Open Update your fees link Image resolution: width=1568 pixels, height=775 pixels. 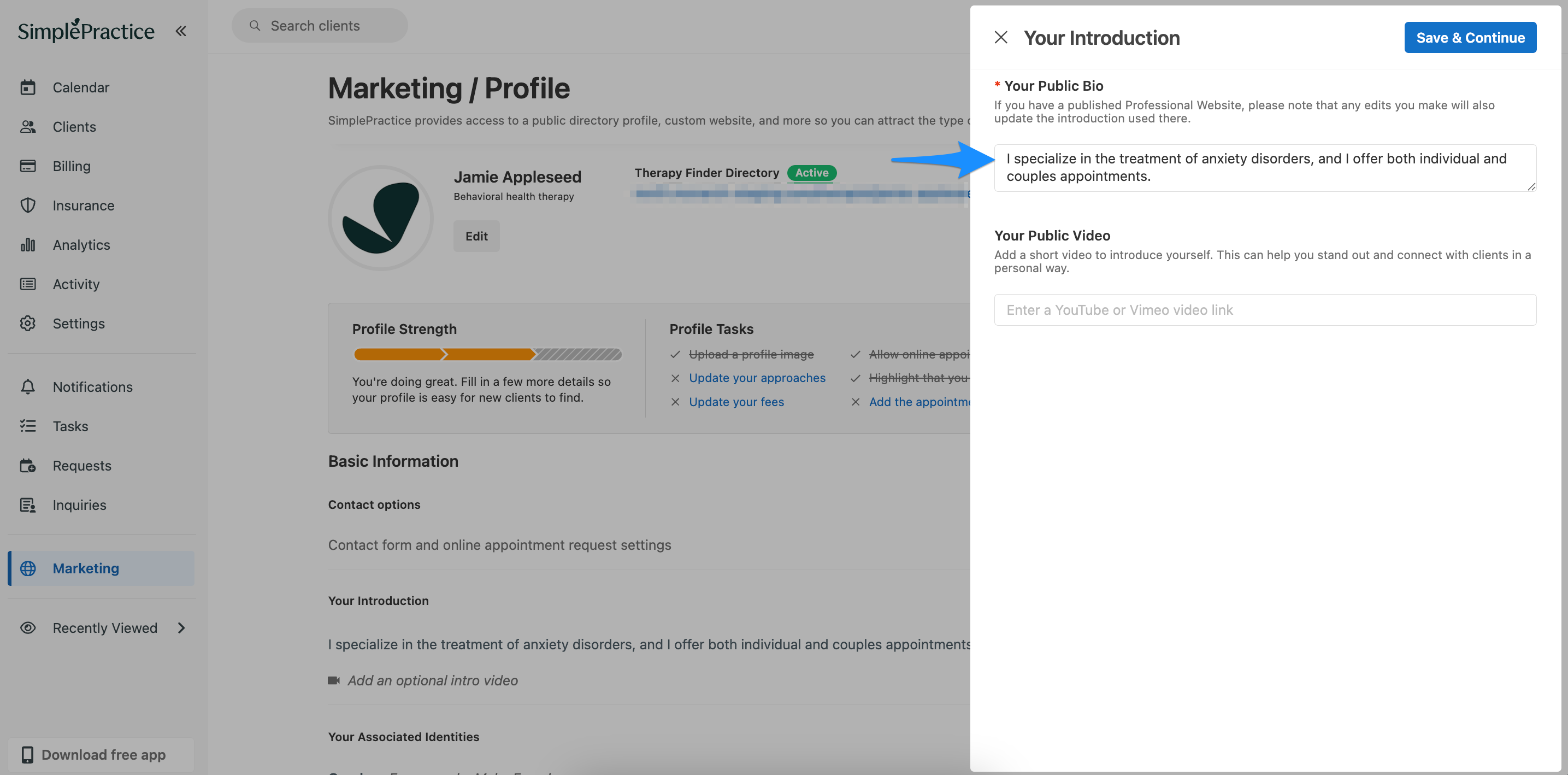pos(736,402)
